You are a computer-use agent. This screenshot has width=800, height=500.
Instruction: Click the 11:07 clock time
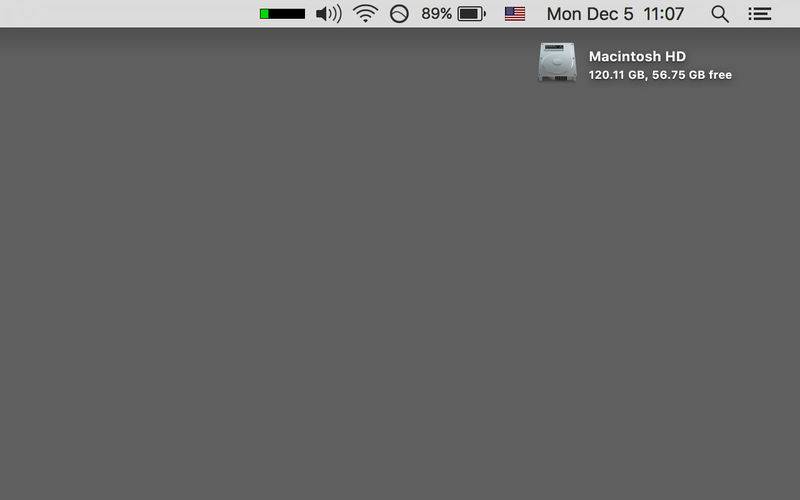(664, 14)
